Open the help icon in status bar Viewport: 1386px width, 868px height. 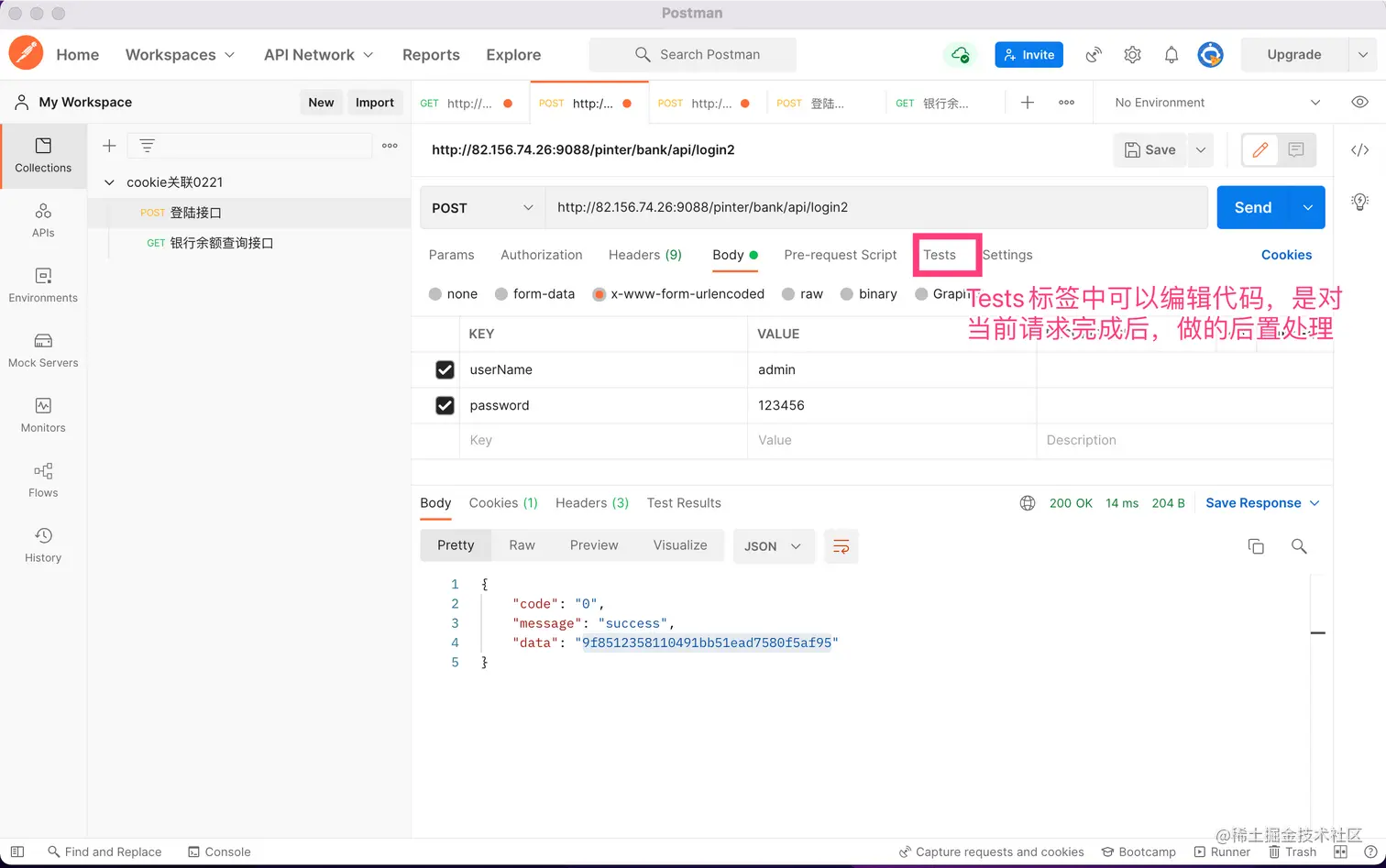point(1370,852)
